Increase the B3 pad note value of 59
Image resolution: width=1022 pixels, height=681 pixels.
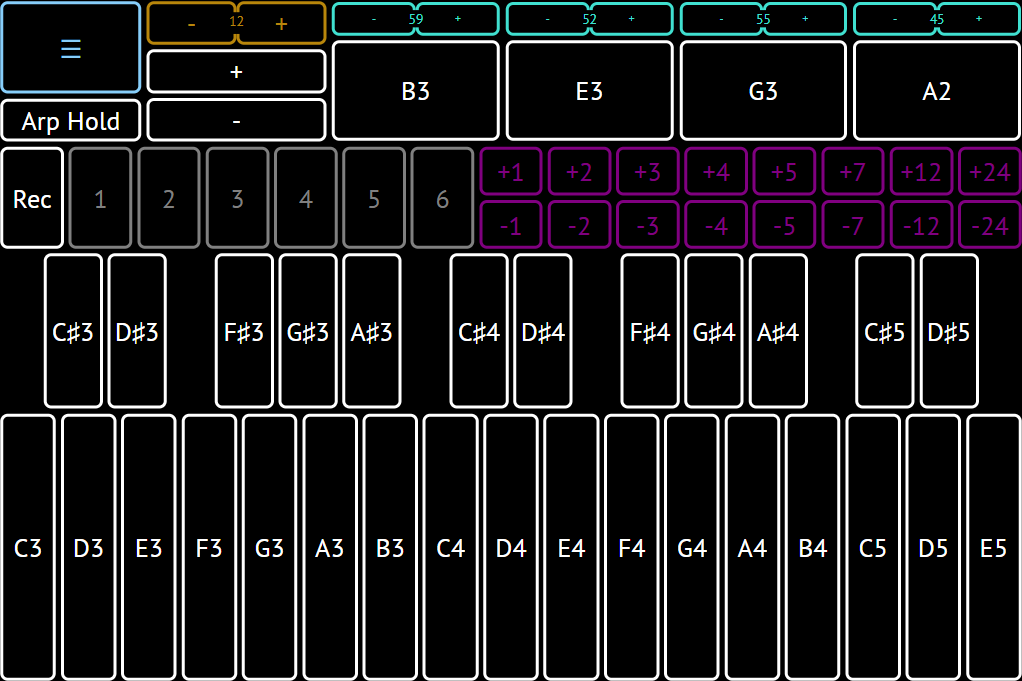tap(458, 19)
